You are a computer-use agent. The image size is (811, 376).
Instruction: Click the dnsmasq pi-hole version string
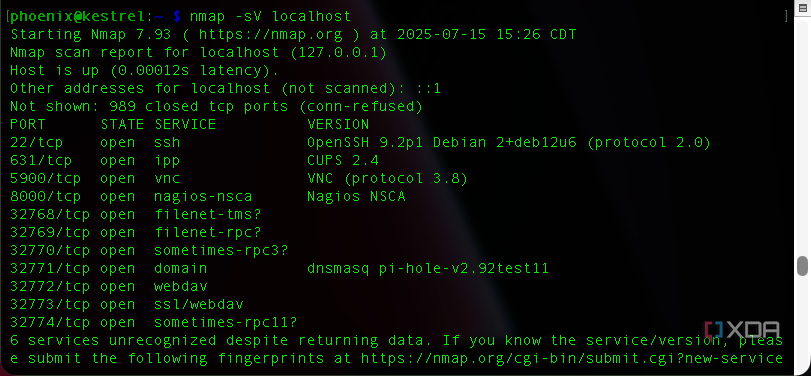tap(428, 268)
